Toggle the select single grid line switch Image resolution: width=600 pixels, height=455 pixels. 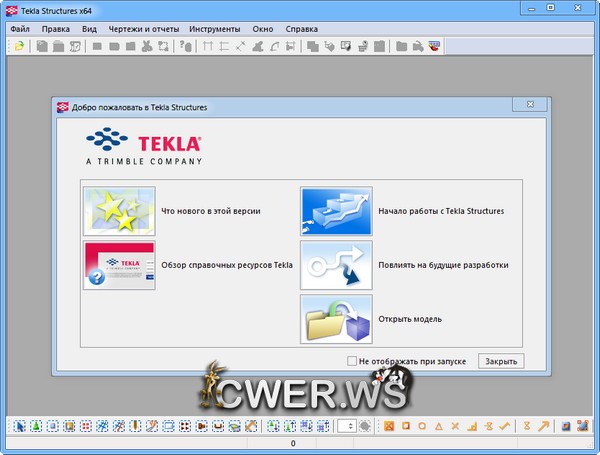tap(119, 426)
